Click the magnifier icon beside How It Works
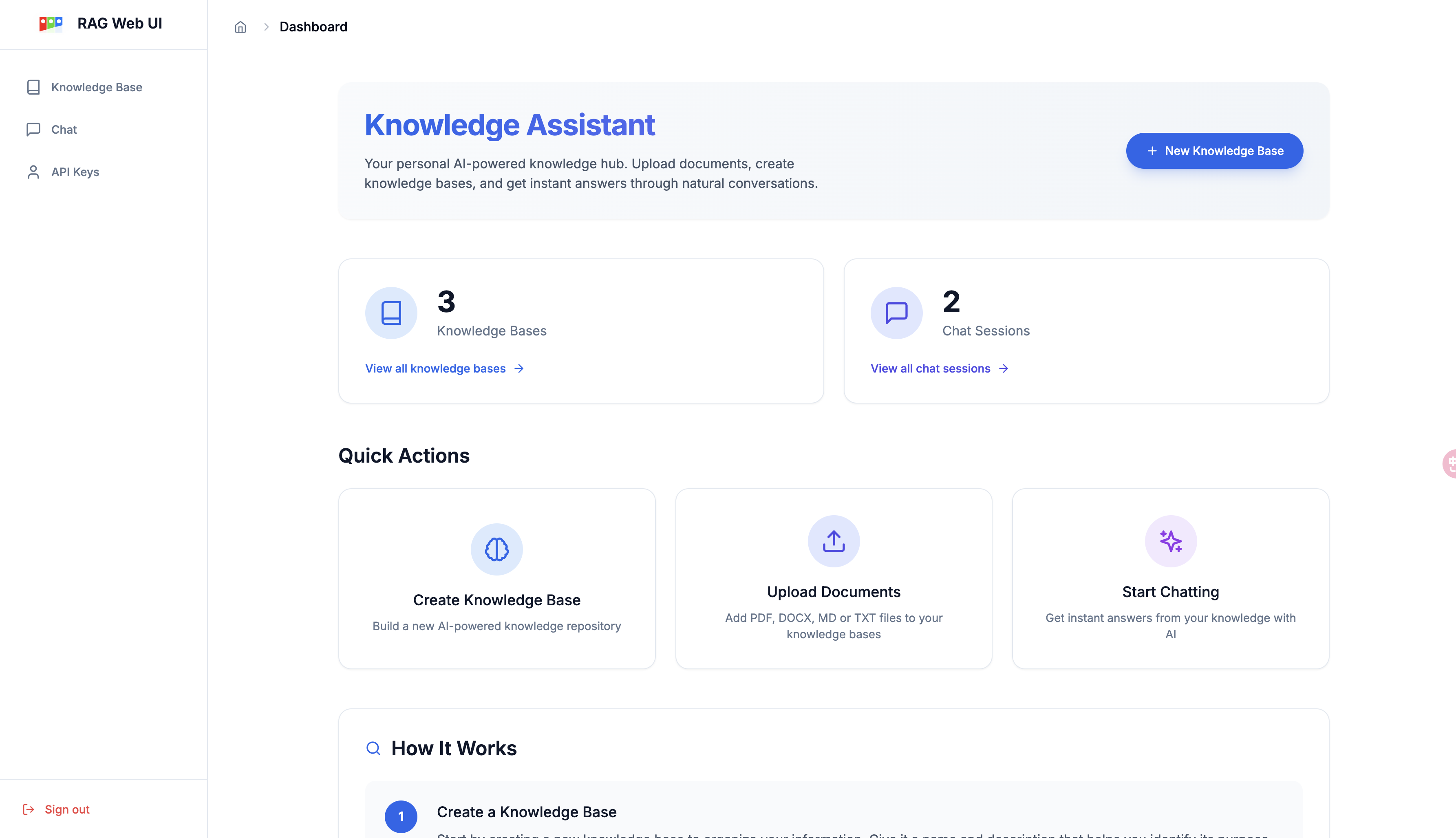The height and width of the screenshot is (838, 1456). pyautogui.click(x=373, y=748)
